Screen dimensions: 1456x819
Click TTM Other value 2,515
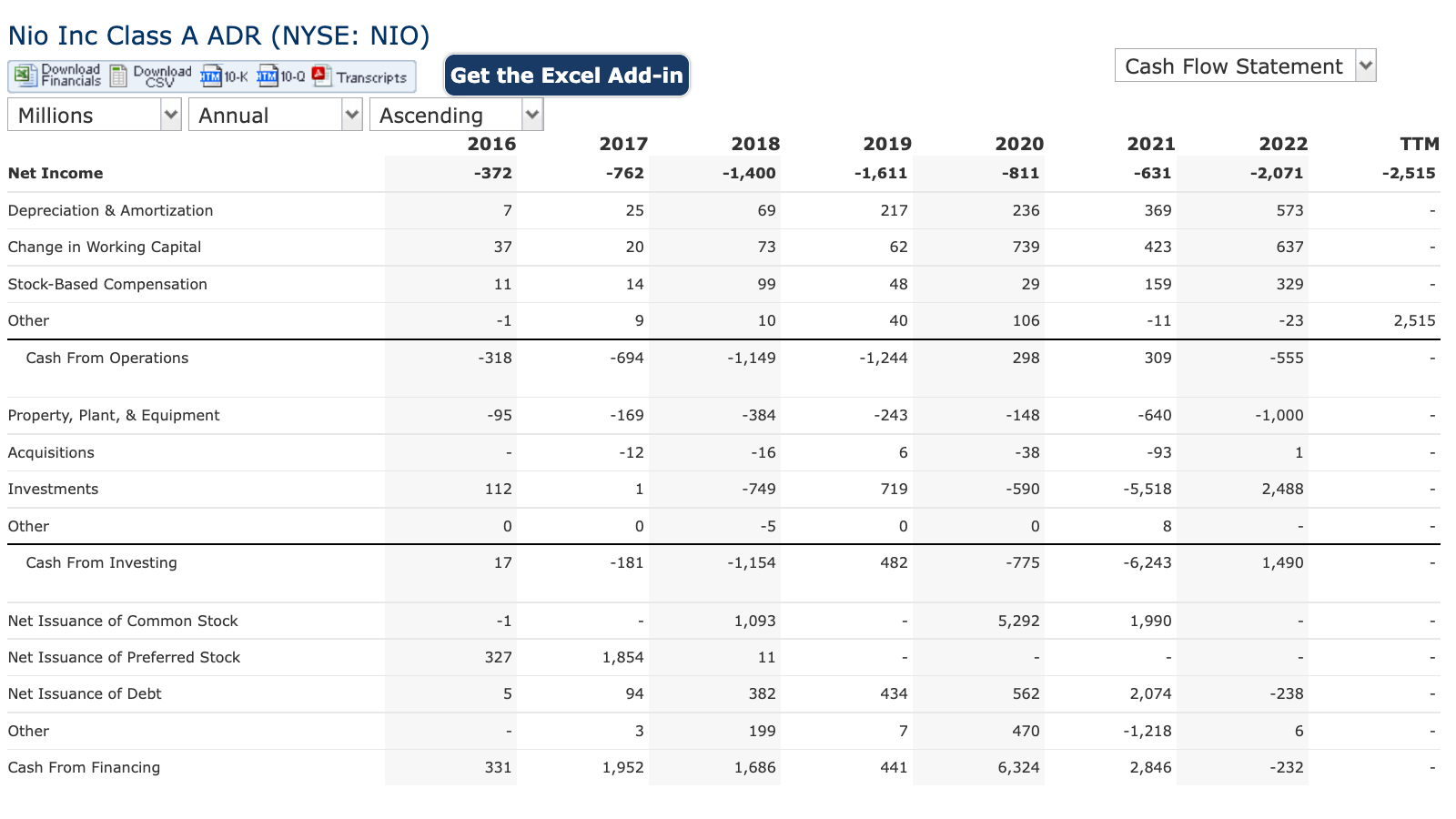(x=1414, y=320)
